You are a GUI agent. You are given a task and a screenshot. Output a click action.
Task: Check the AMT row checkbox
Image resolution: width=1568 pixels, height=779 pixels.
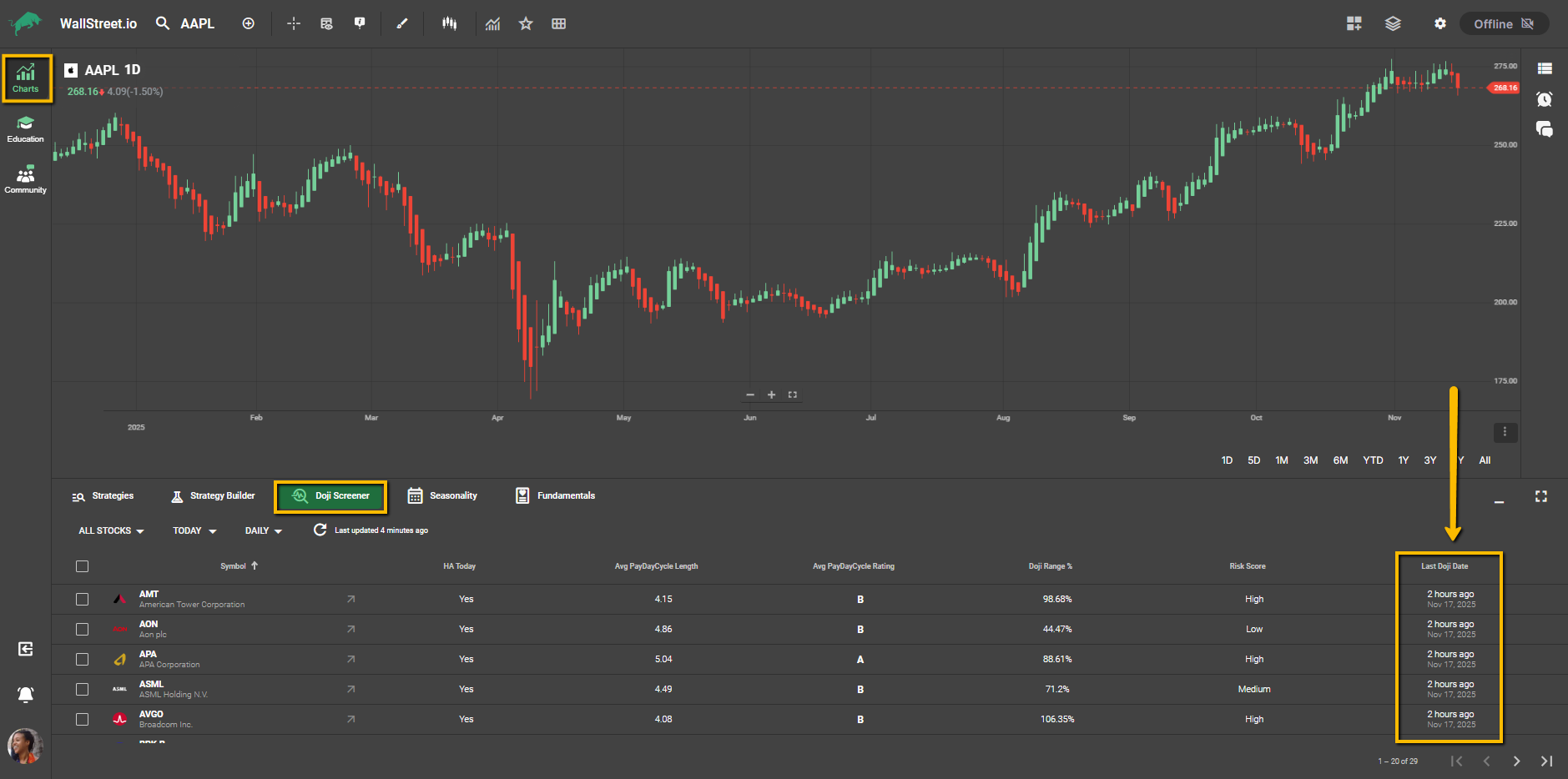pos(82,599)
